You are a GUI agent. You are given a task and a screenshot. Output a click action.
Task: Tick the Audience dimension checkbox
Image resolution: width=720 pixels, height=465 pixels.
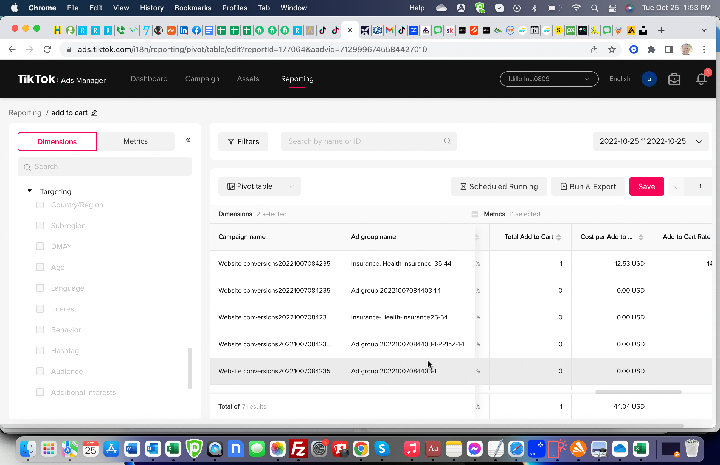point(40,371)
